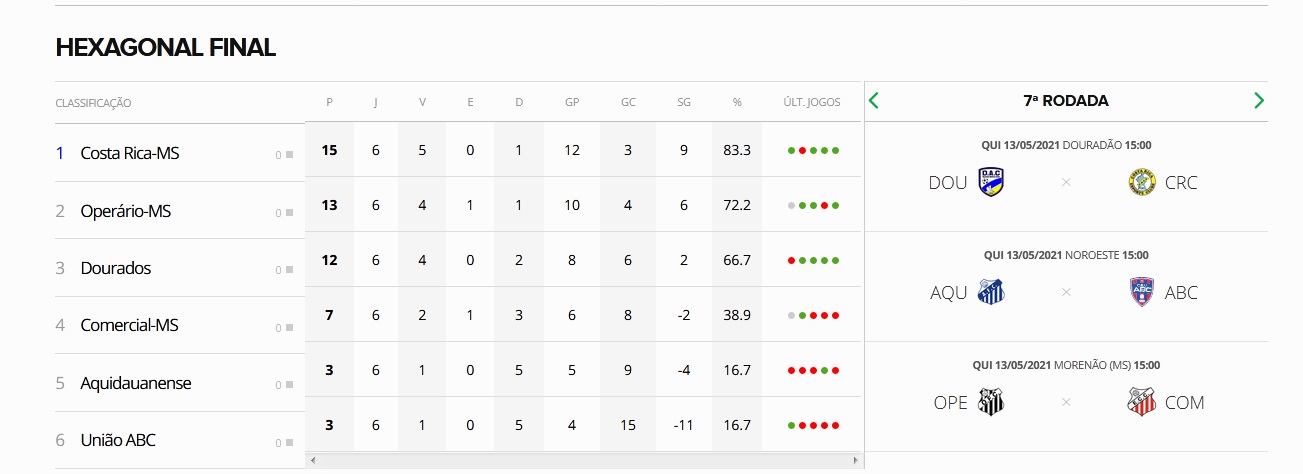Click the ÚLT. JOGOS column header

click(812, 102)
